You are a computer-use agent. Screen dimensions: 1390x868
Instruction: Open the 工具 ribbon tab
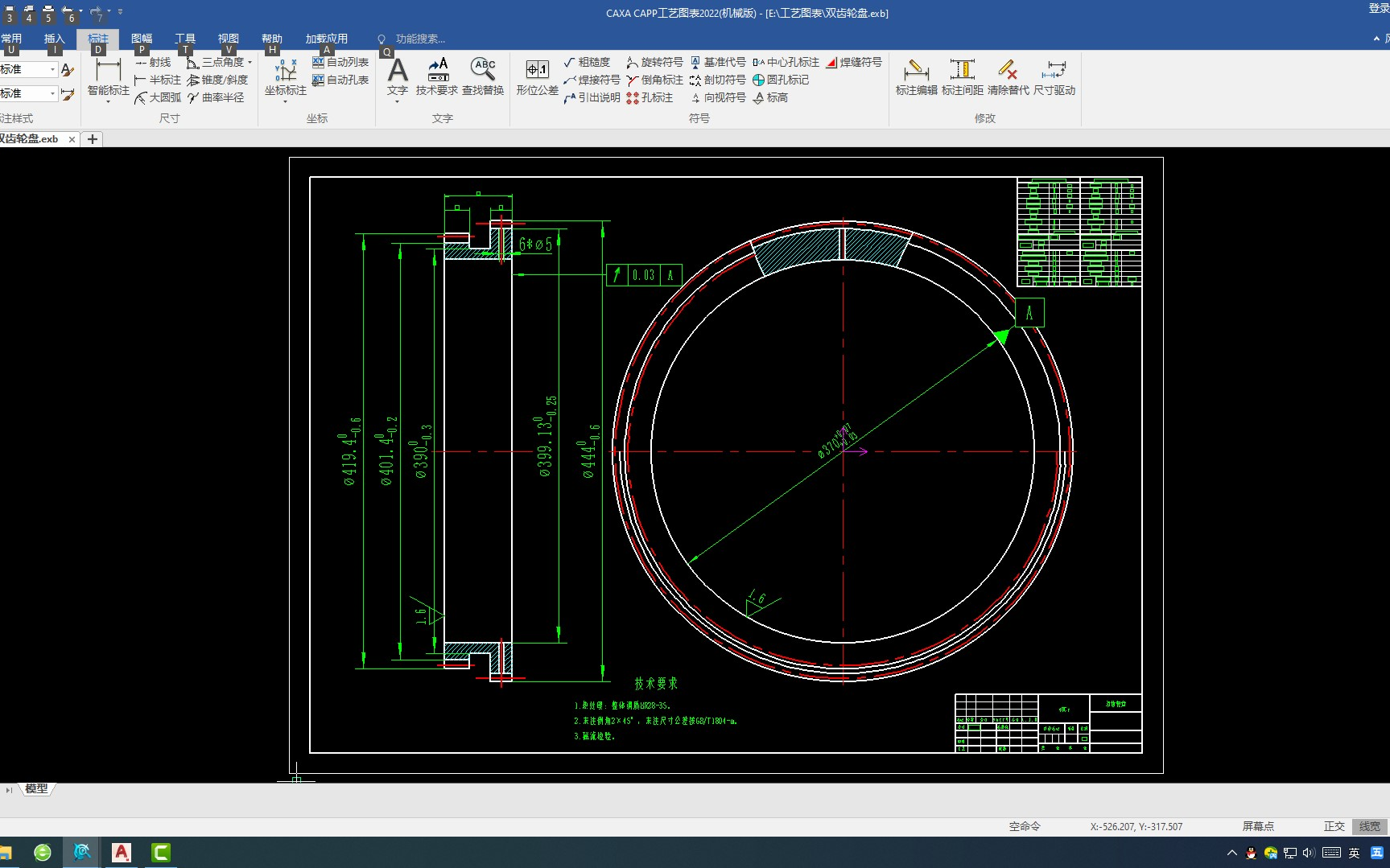[185, 39]
